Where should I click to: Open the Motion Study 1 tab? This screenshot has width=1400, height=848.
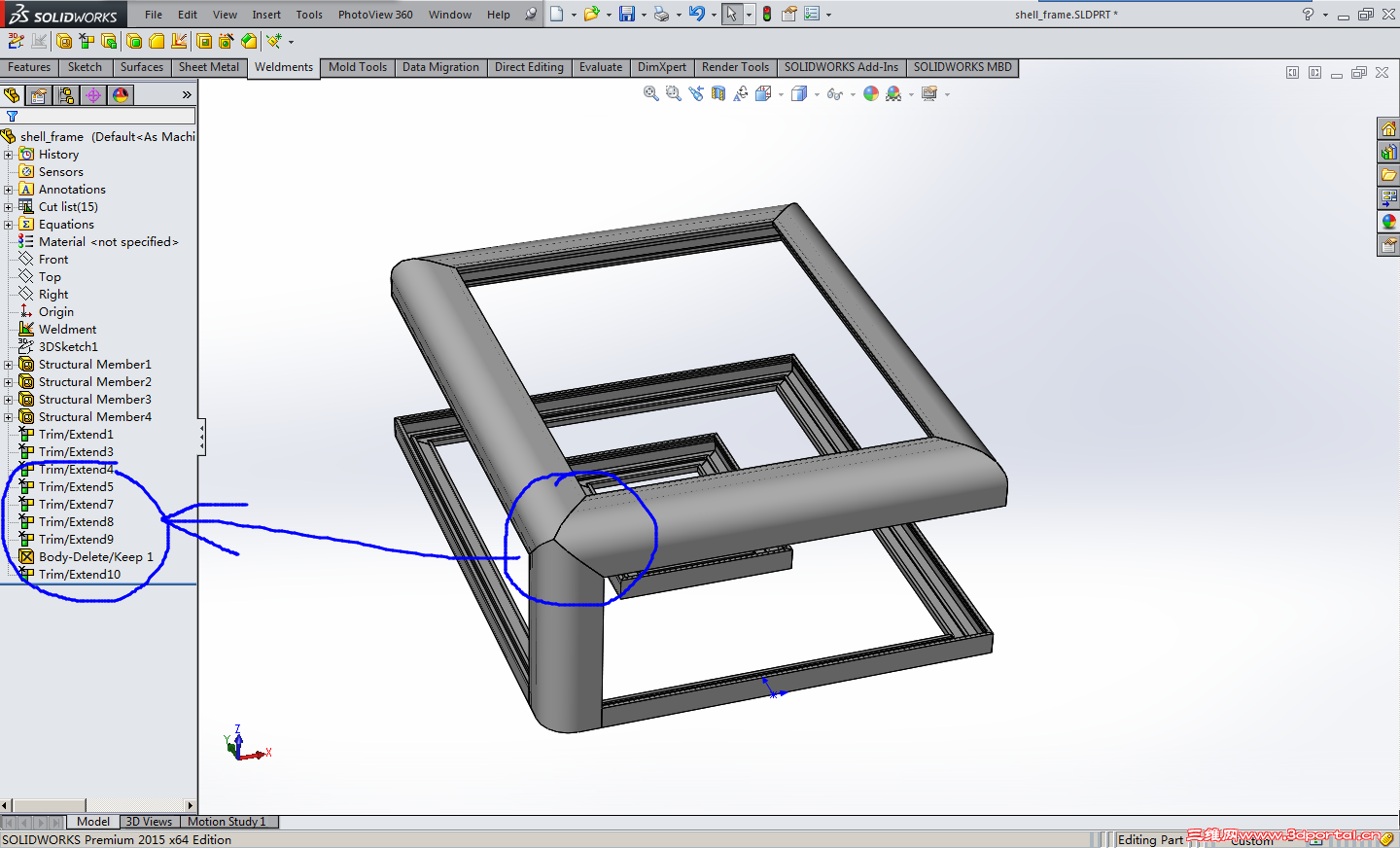227,822
